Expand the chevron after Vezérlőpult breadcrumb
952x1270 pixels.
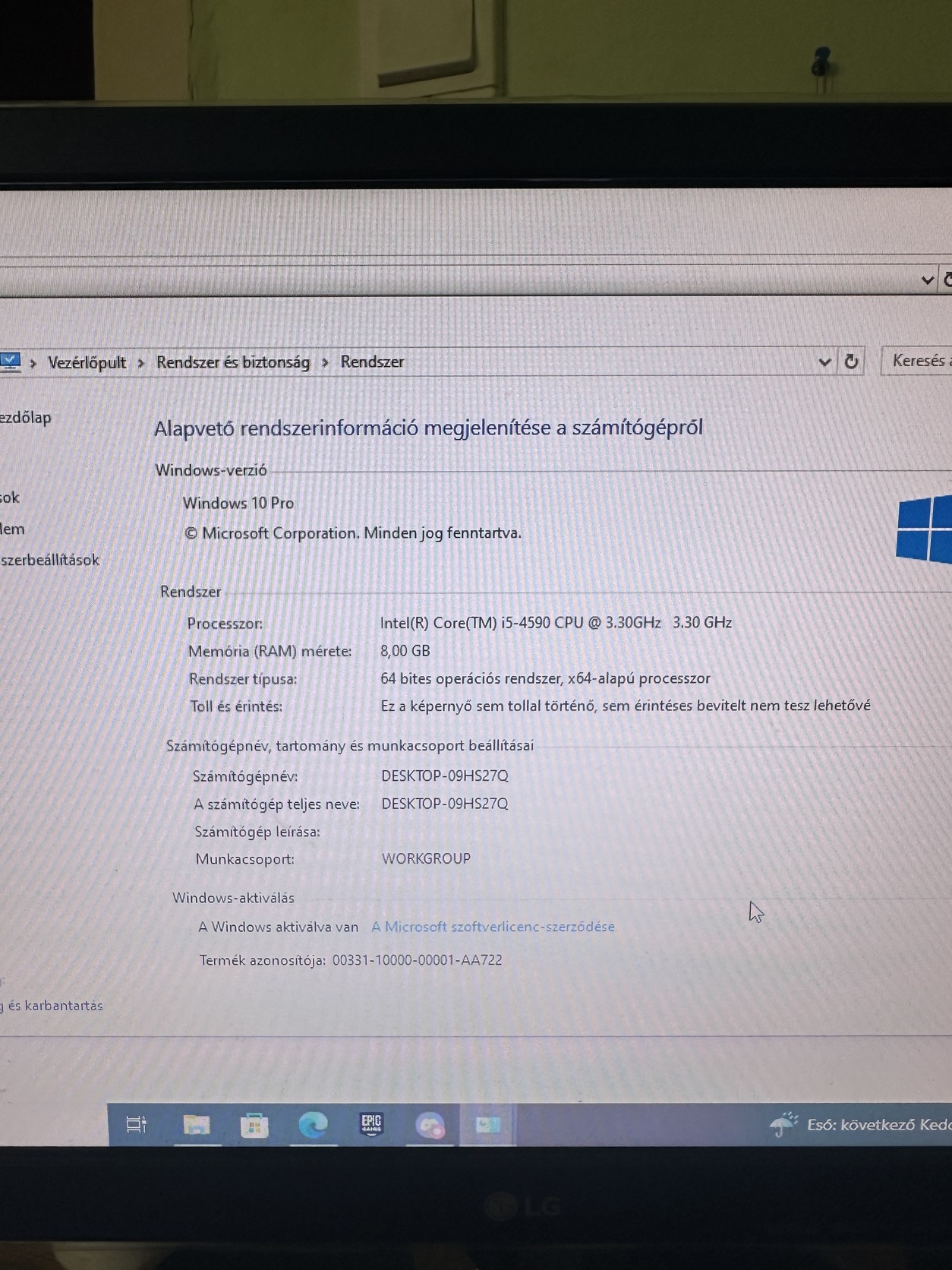[x=141, y=363]
